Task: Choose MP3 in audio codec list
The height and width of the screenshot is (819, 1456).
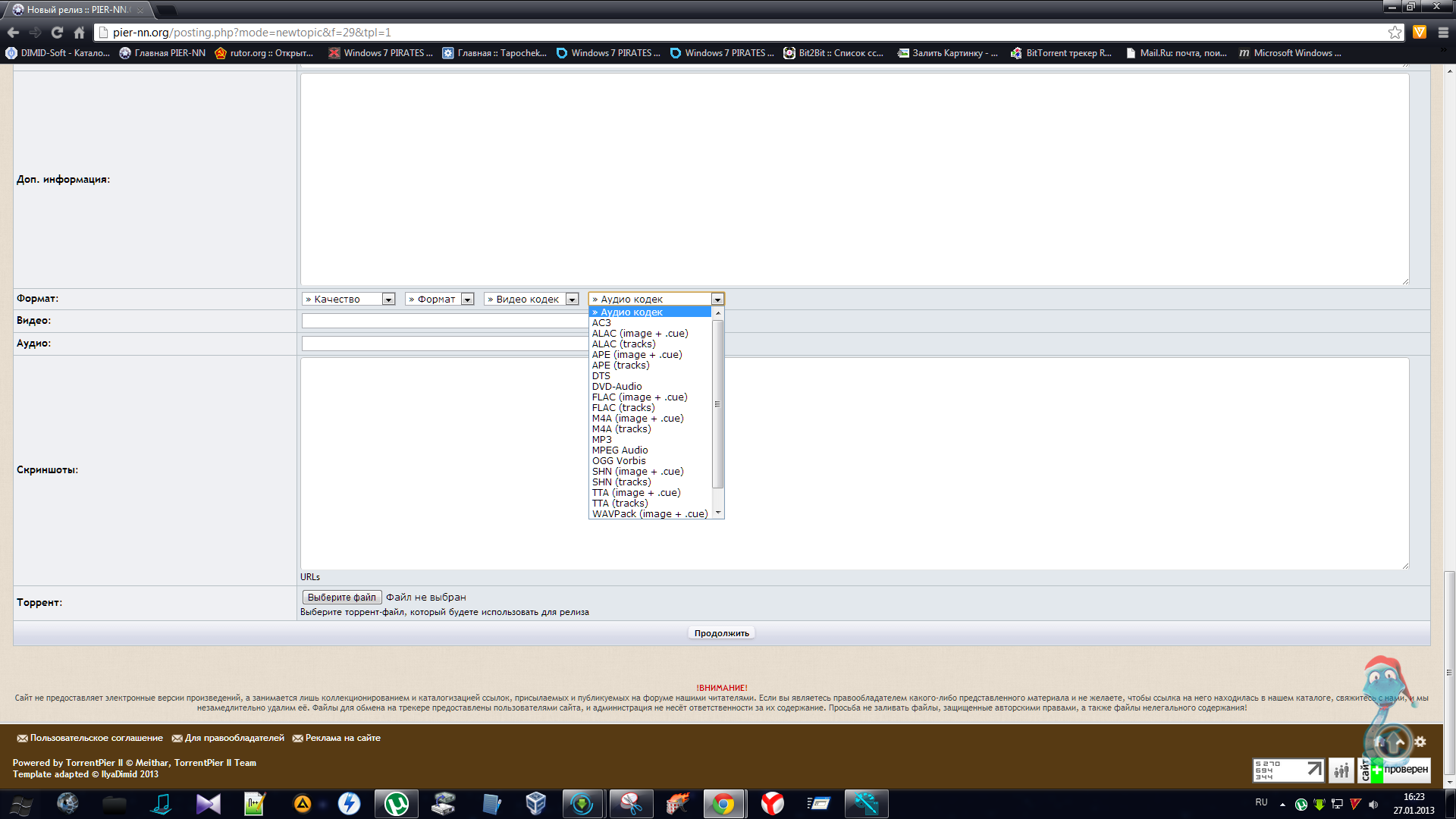Action: coord(601,440)
